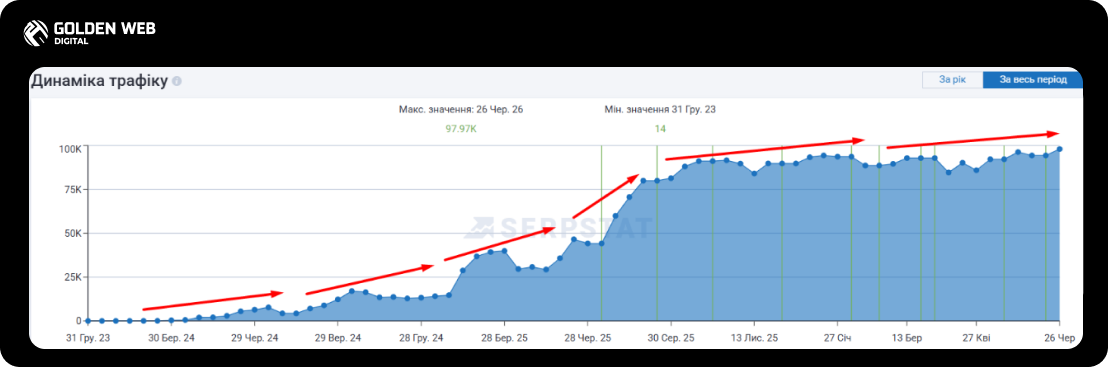Switch to the За рік tab
Screen dimensions: 1108x367
tap(952, 80)
